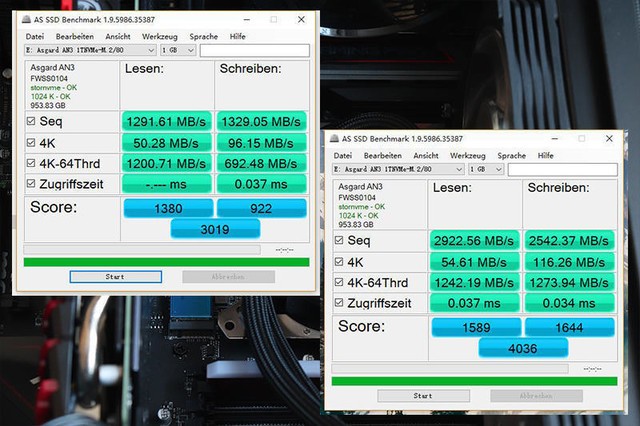Open the Bearbeiten menu in the right window
This screenshot has width=640, height=426.
click(x=382, y=155)
